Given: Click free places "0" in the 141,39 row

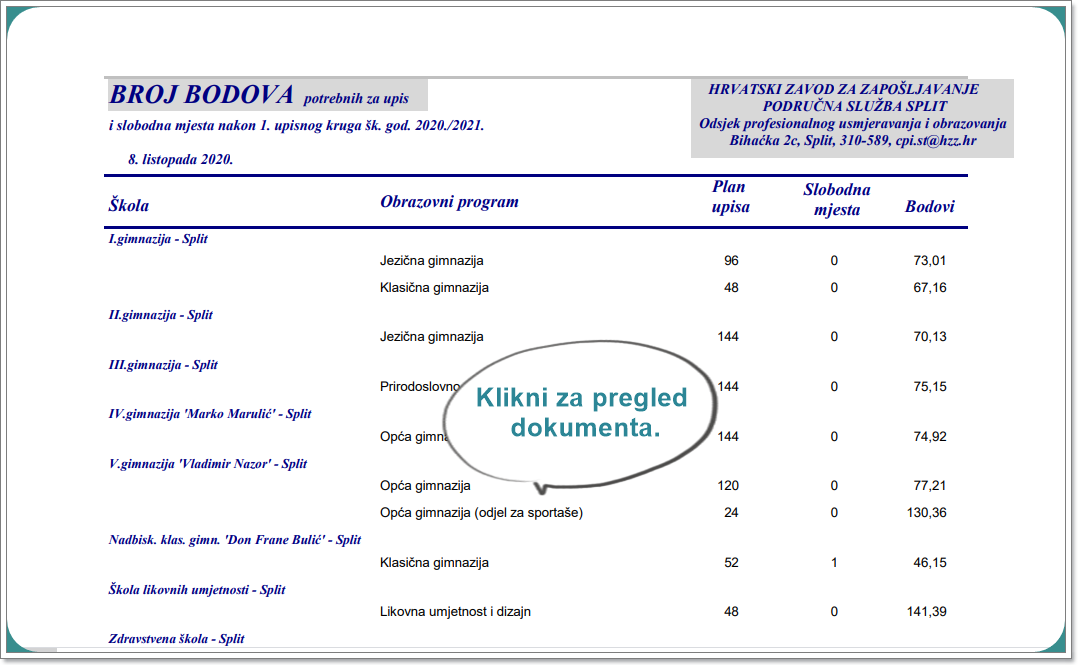Looking at the screenshot, I should pyautogui.click(x=834, y=611).
